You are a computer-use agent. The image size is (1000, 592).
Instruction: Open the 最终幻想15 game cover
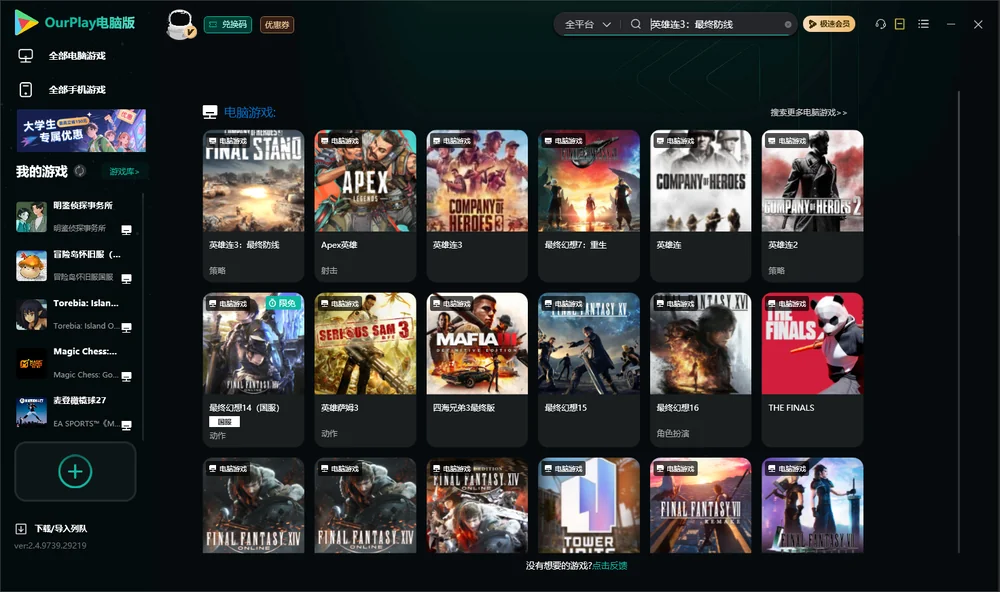click(589, 344)
